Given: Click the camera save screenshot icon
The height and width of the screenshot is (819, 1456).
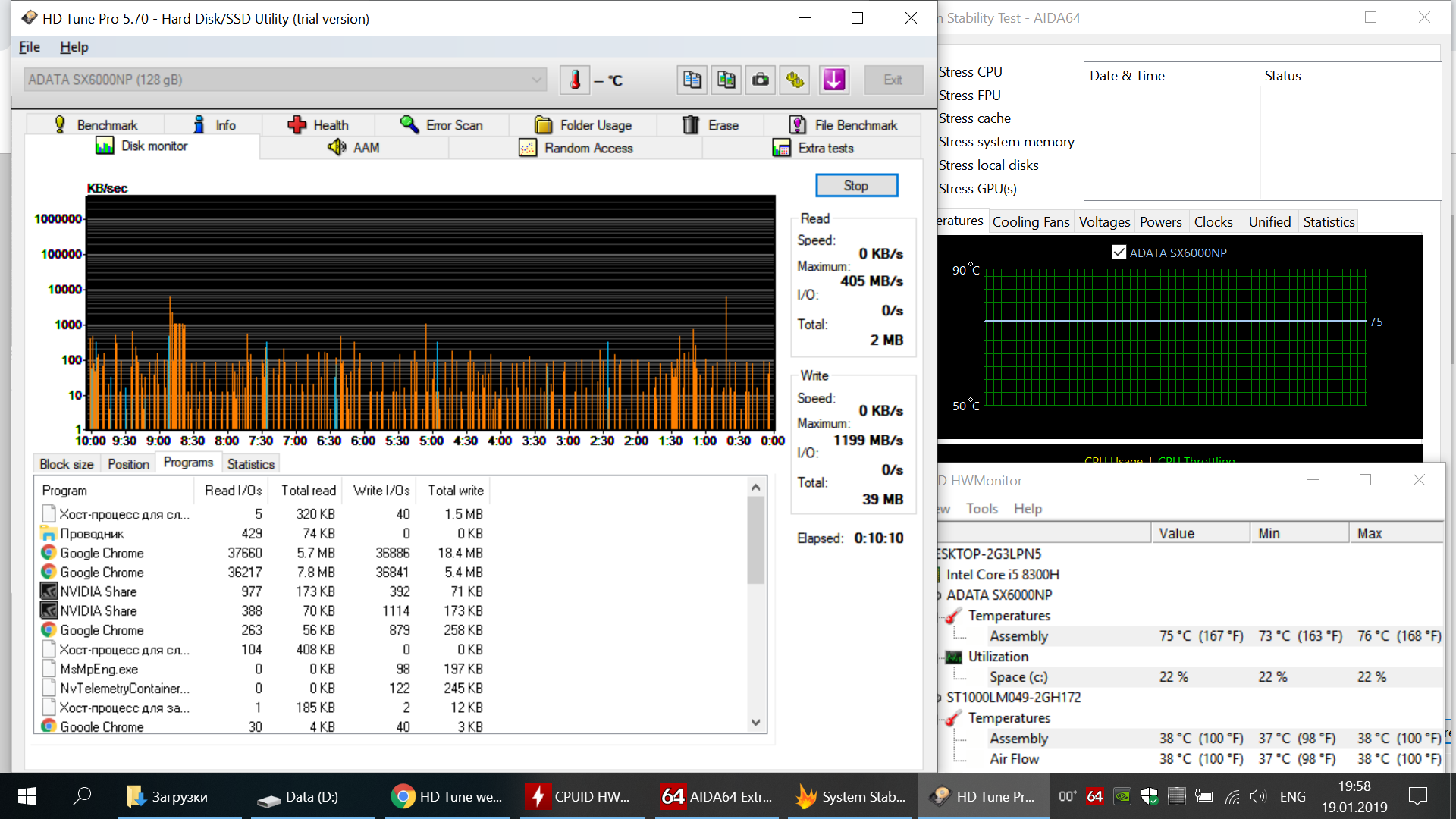Looking at the screenshot, I should [760, 80].
